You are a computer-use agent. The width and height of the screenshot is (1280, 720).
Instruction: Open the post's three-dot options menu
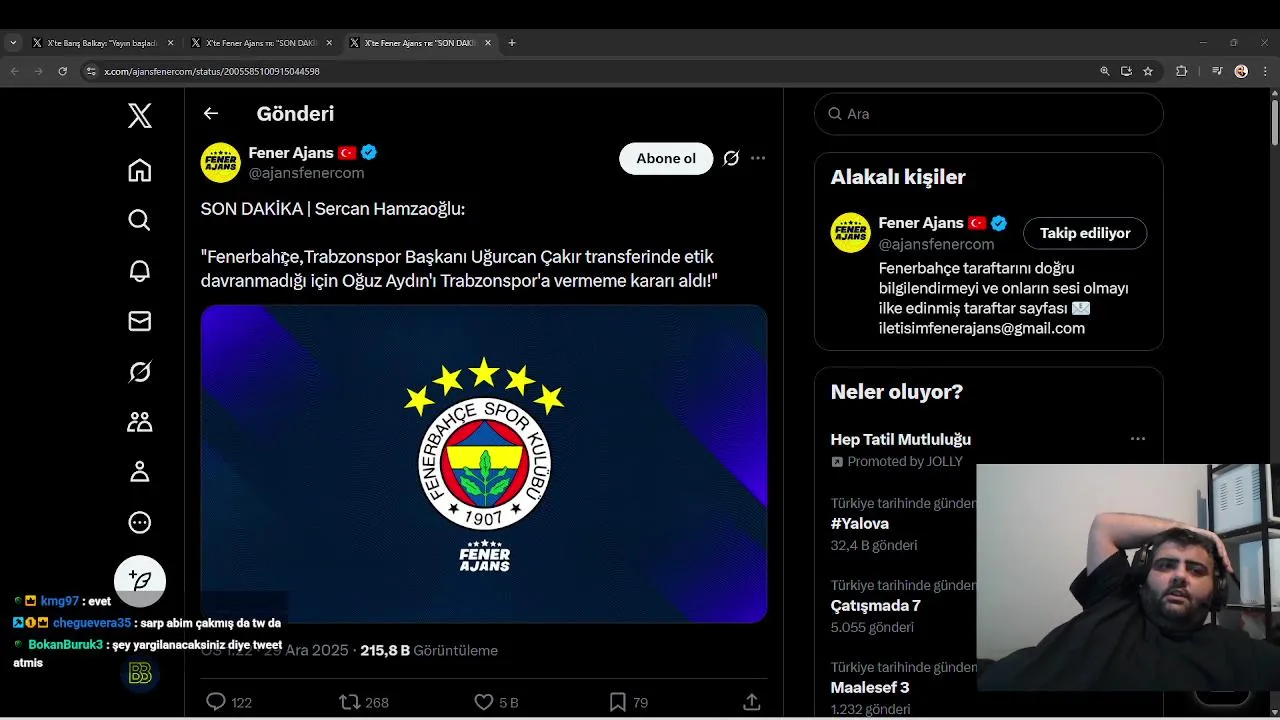coord(758,158)
